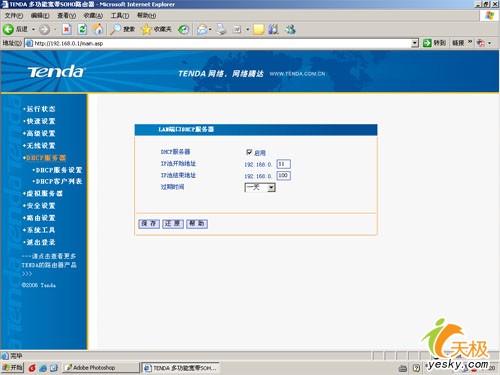Click the Refresh page icon
The height and width of the screenshot is (375, 500).
[x=82, y=29]
